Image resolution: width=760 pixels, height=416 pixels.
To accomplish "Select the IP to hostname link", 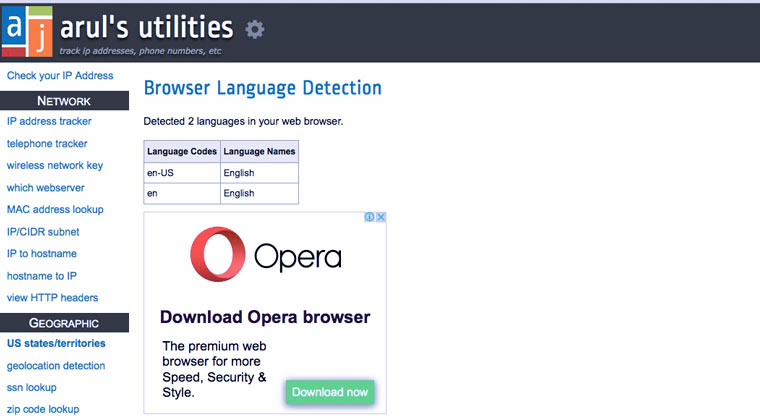I will click(42, 254).
